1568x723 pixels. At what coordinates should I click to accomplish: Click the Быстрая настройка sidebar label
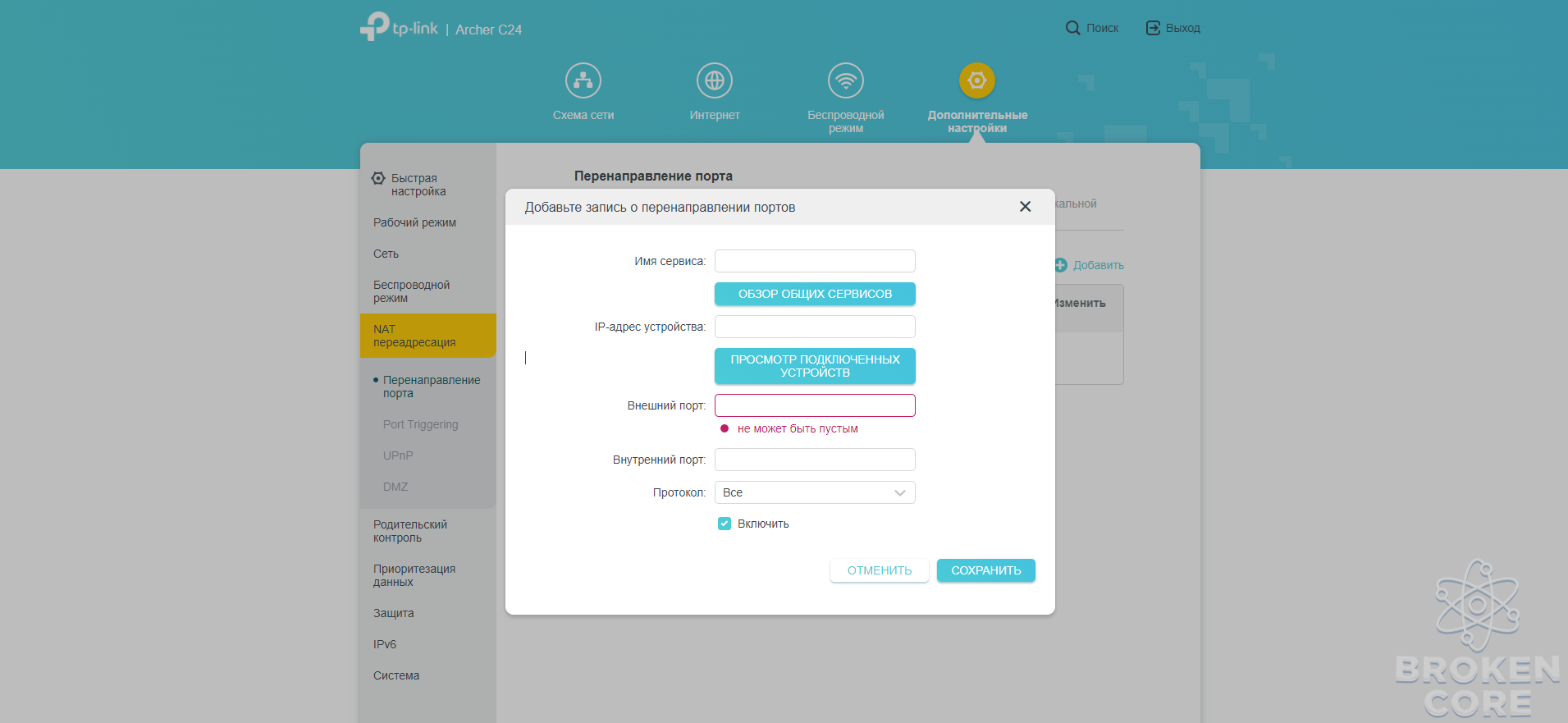[418, 185]
